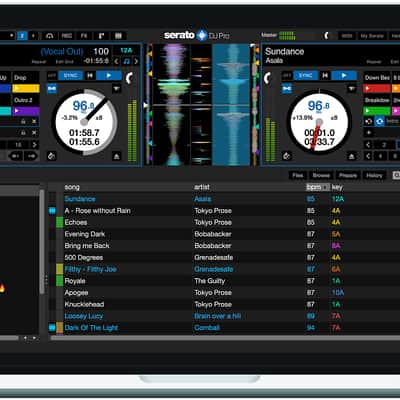Click bottom-left round icon on left deck
The height and width of the screenshot is (400, 400).
pyautogui.click(x=51, y=156)
